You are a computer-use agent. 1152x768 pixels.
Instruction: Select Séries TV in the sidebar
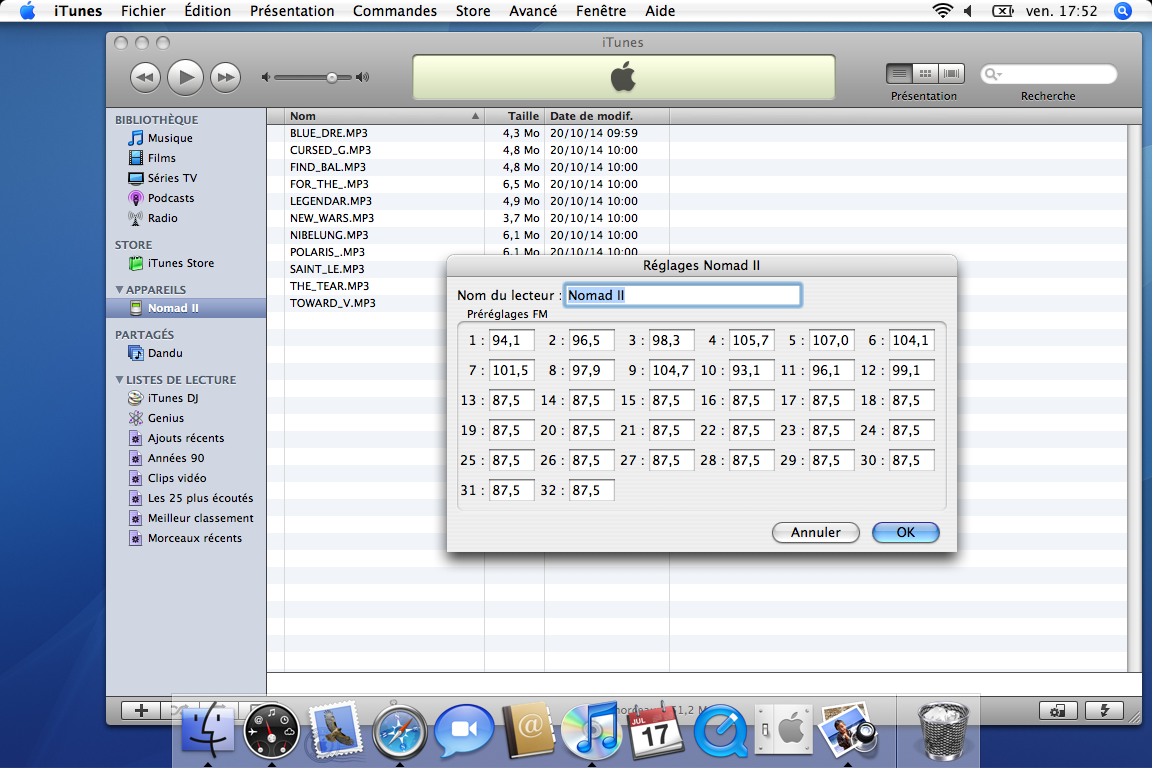click(172, 178)
